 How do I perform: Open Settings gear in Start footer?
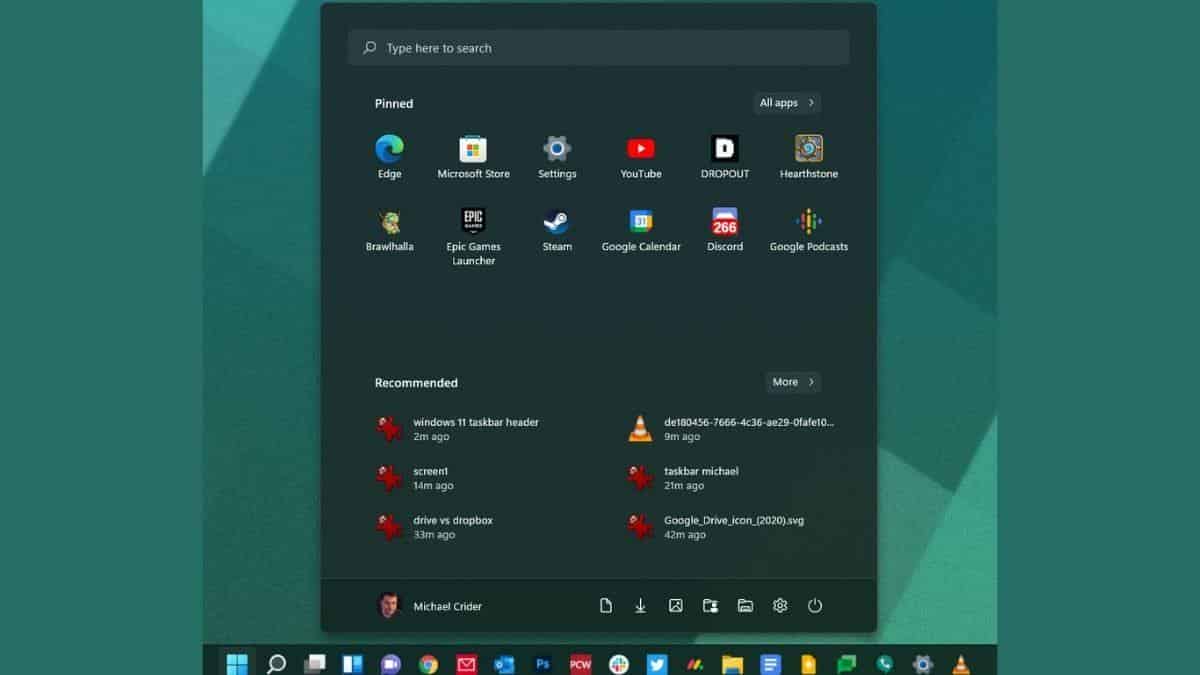[780, 606]
